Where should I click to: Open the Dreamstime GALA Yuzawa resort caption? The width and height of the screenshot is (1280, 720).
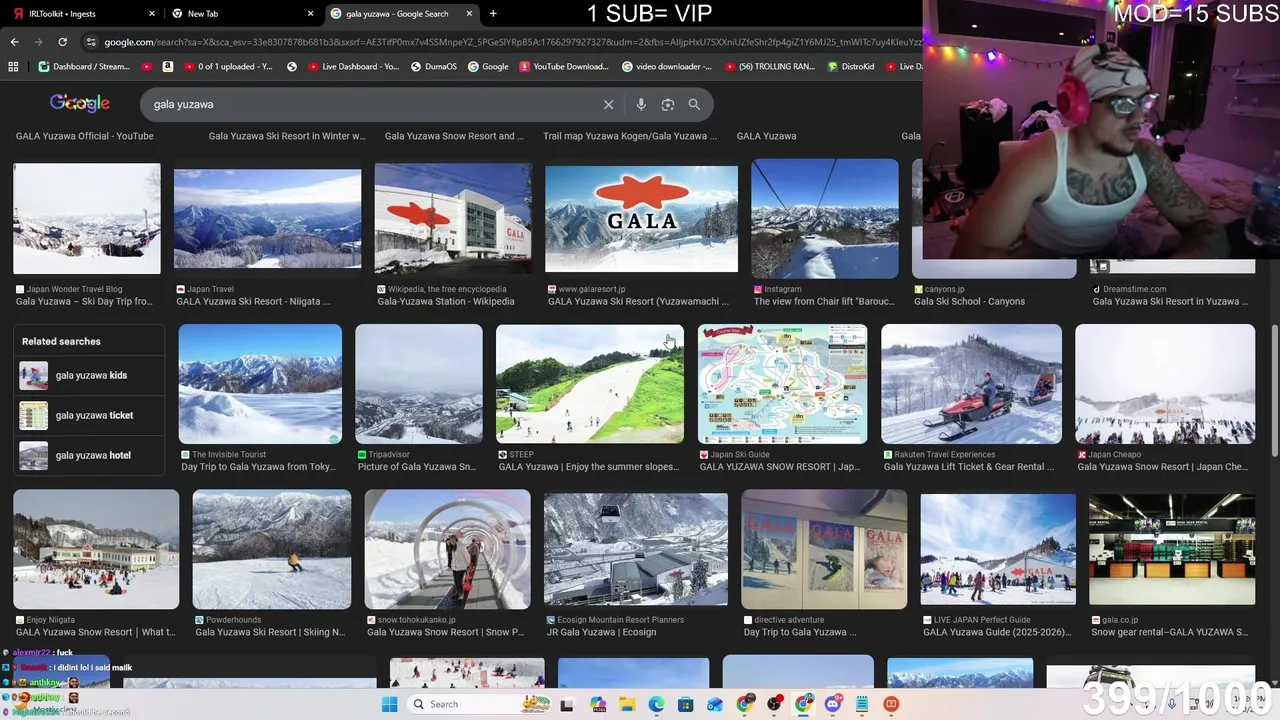[1170, 301]
